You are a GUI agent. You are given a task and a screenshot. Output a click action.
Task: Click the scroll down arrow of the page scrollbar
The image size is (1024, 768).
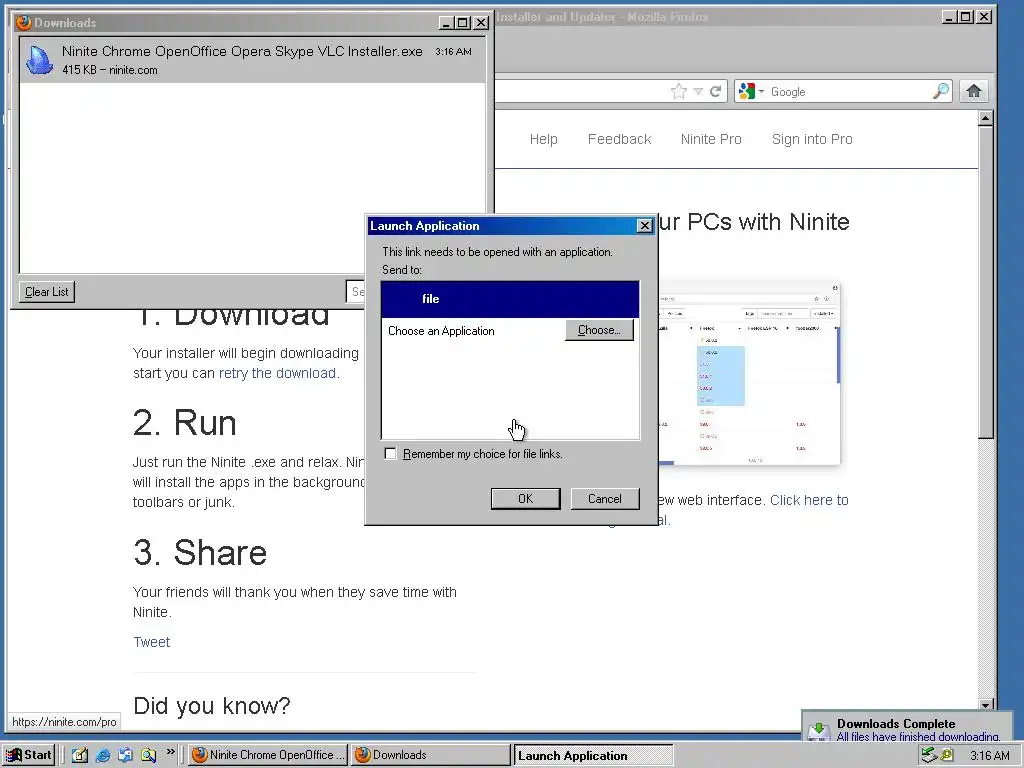(x=986, y=705)
